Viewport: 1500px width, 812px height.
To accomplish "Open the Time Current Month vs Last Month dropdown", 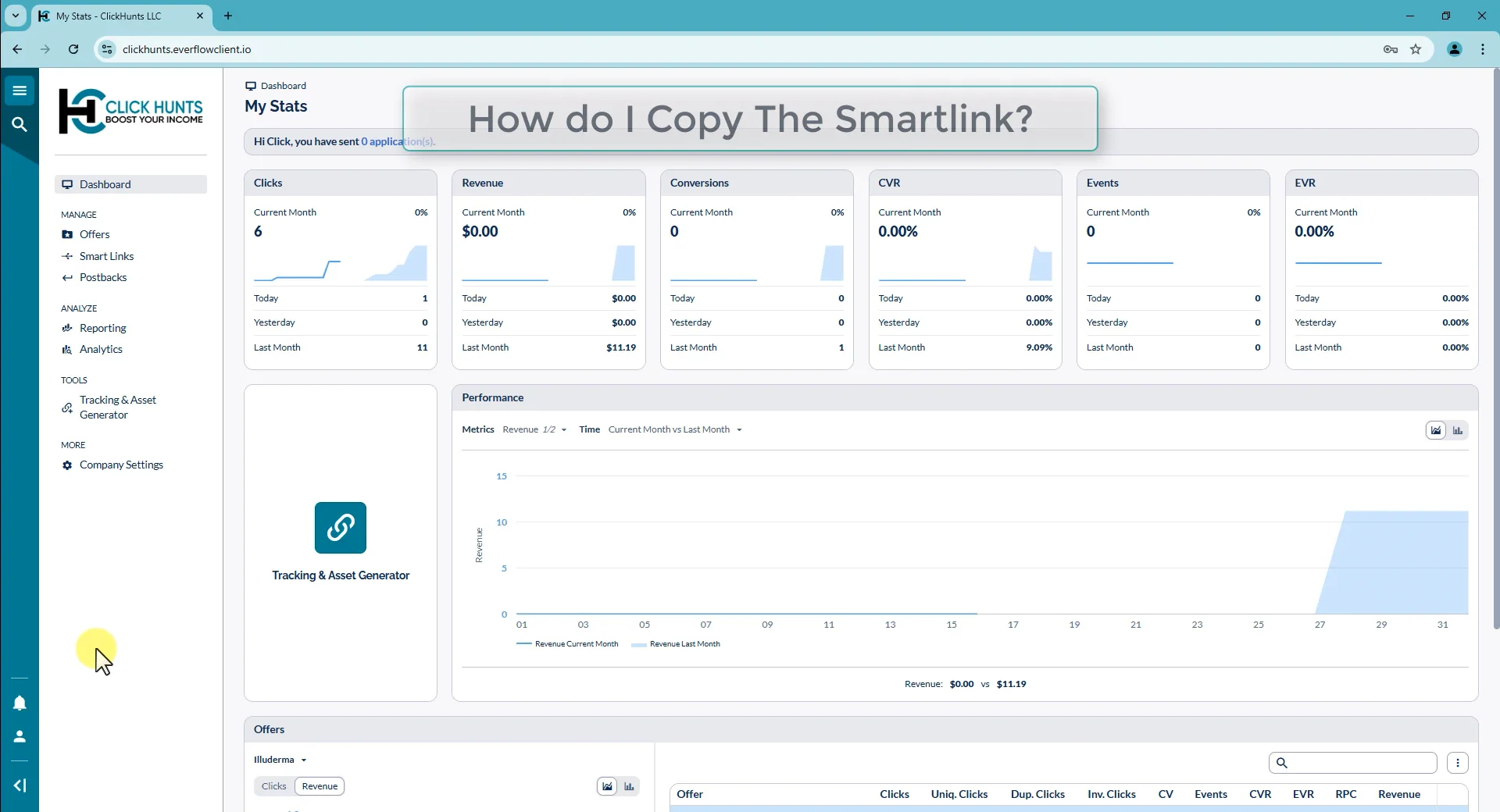I will tap(675, 429).
